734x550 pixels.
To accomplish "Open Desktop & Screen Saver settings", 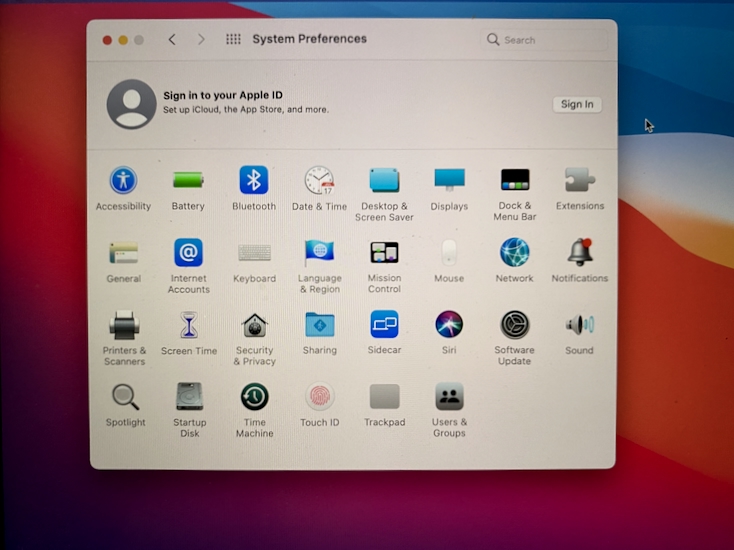I will (x=384, y=180).
